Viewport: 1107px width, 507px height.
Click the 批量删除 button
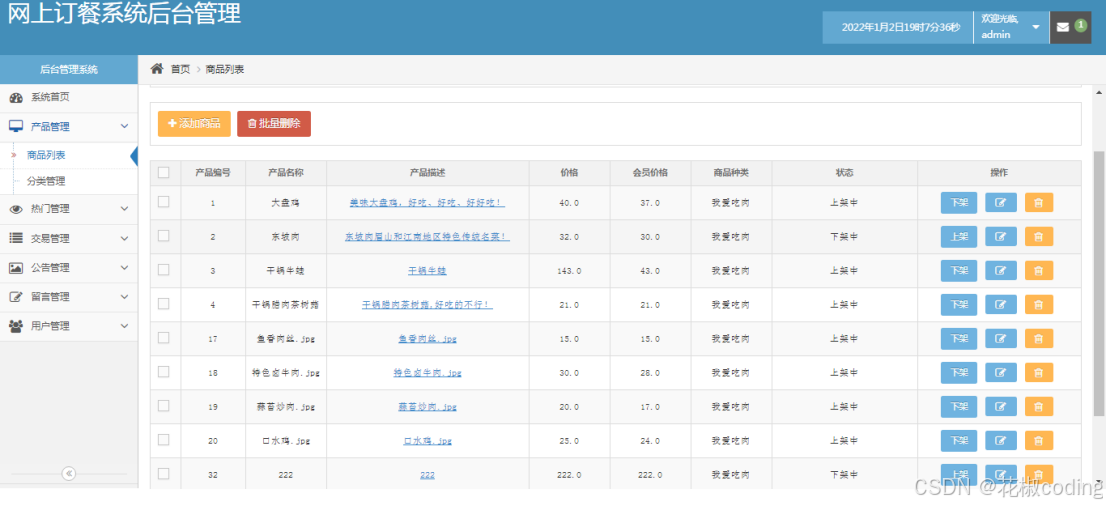click(274, 124)
